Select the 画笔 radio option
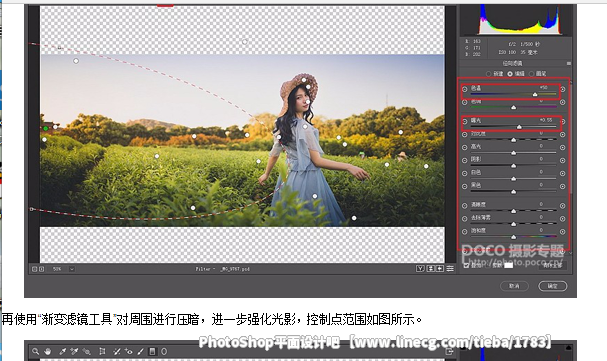The height and width of the screenshot is (361, 607). point(532,74)
